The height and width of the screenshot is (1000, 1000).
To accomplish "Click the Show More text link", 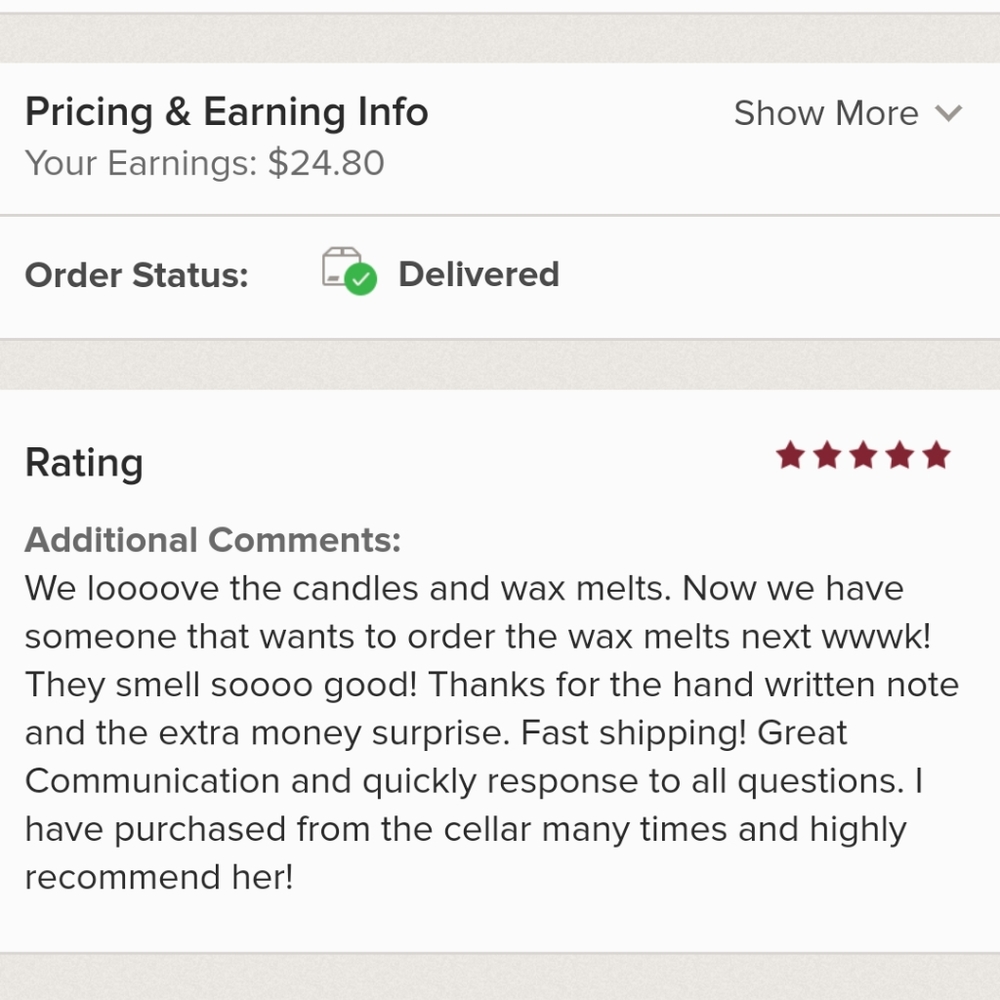I will coord(826,114).
